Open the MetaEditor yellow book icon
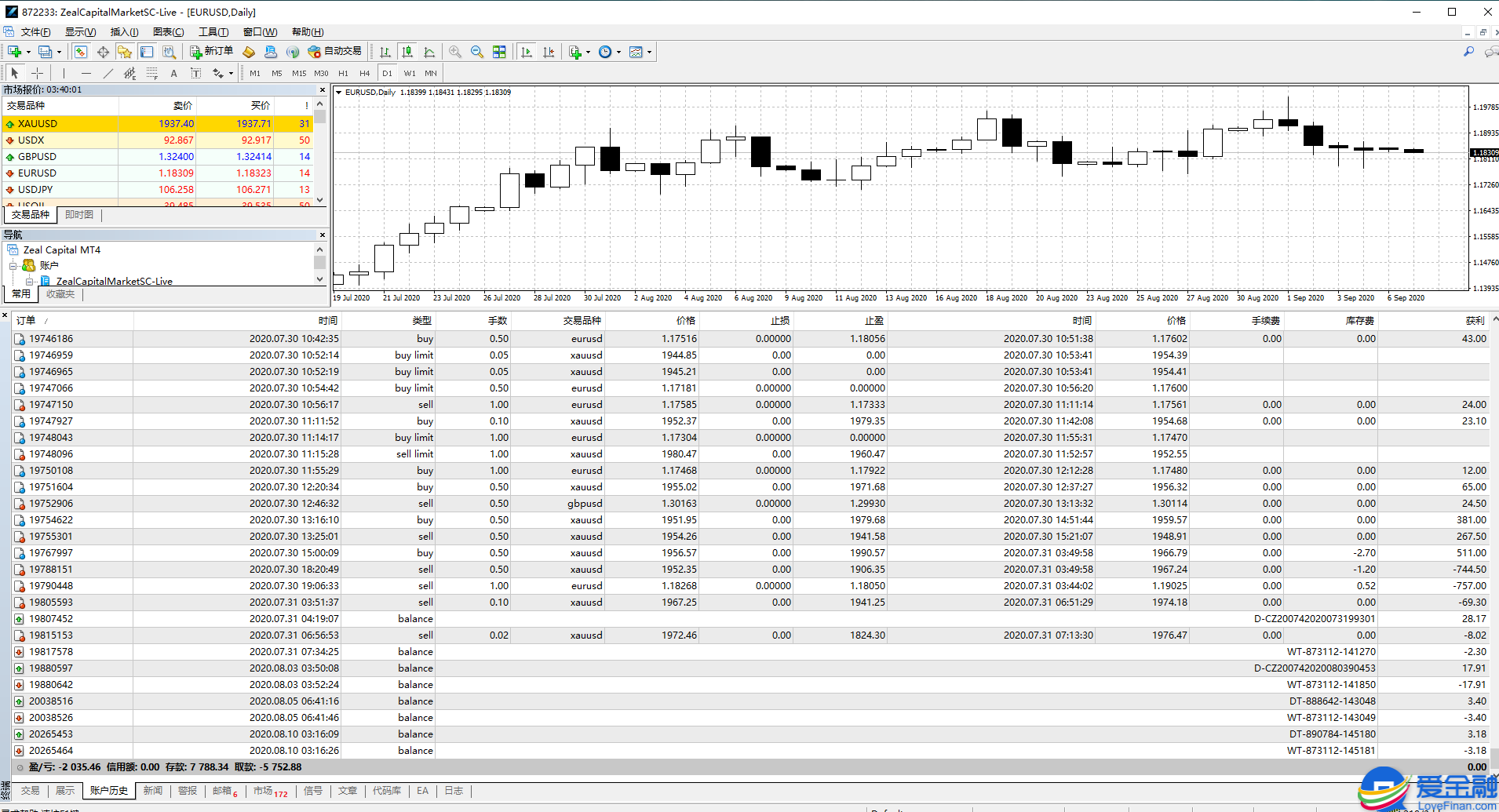 (249, 52)
